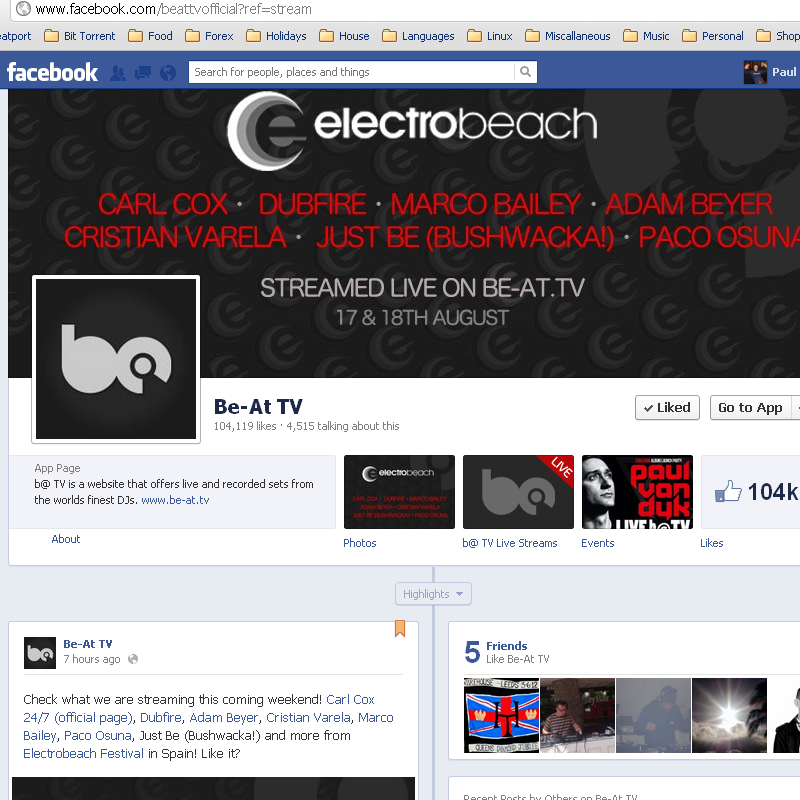The width and height of the screenshot is (800, 800).
Task: Click Paul's profile picture in header
Action: [x=755, y=72]
